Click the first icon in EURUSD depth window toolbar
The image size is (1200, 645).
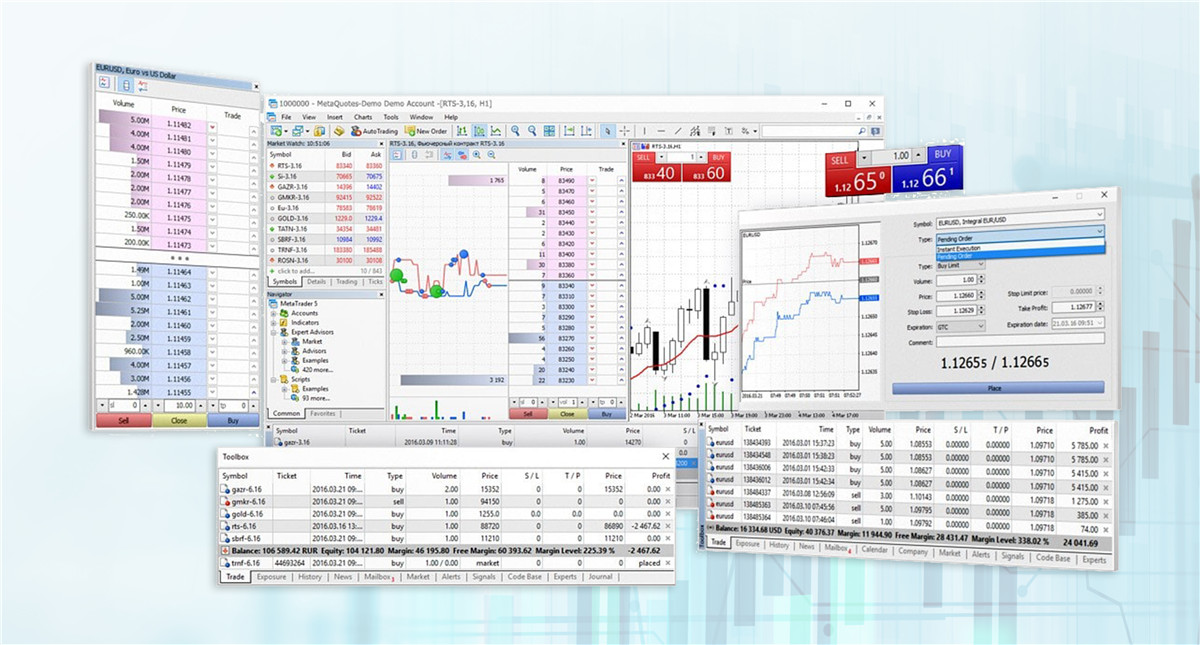coord(104,83)
